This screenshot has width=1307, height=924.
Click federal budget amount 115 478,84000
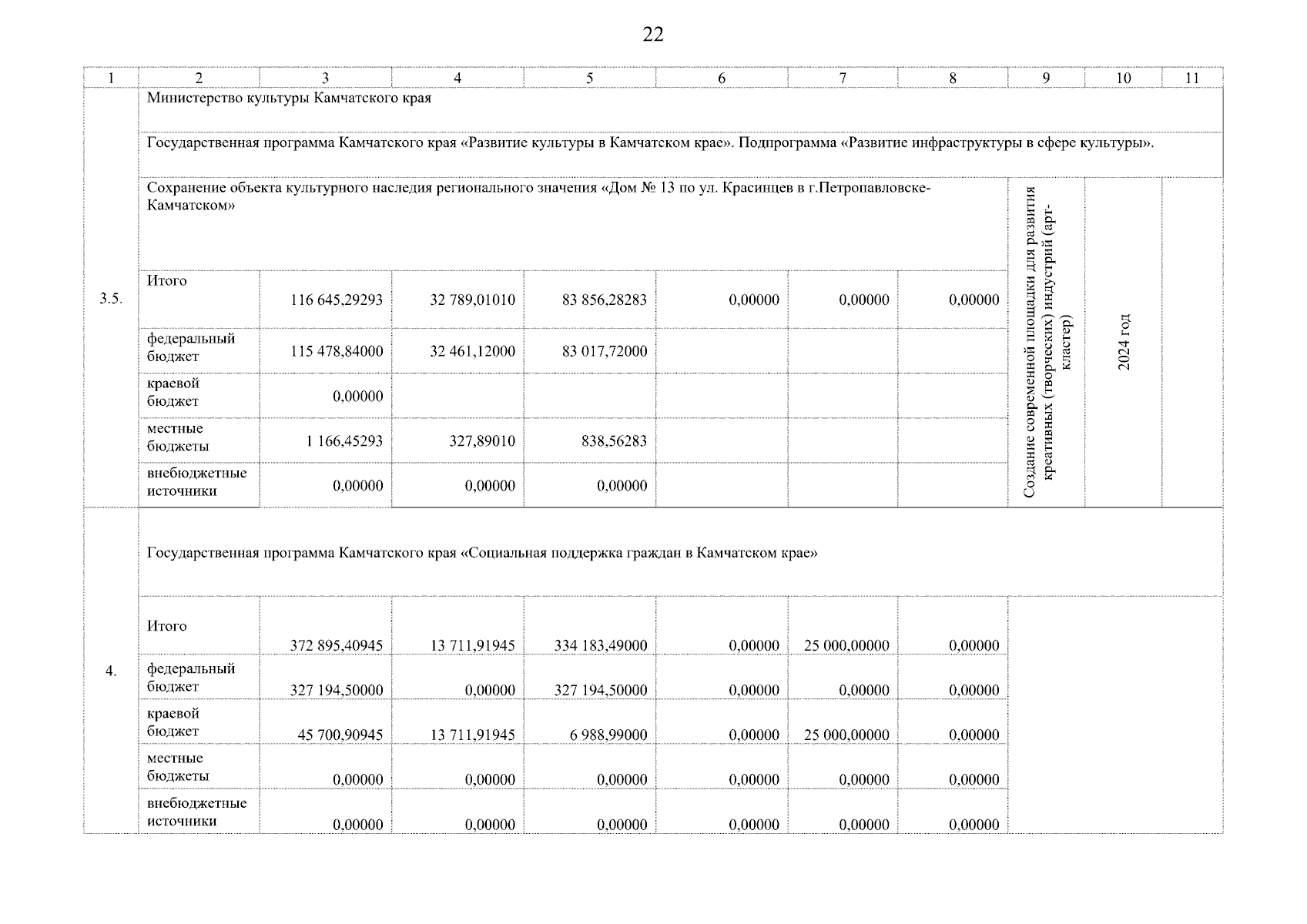[337, 352]
